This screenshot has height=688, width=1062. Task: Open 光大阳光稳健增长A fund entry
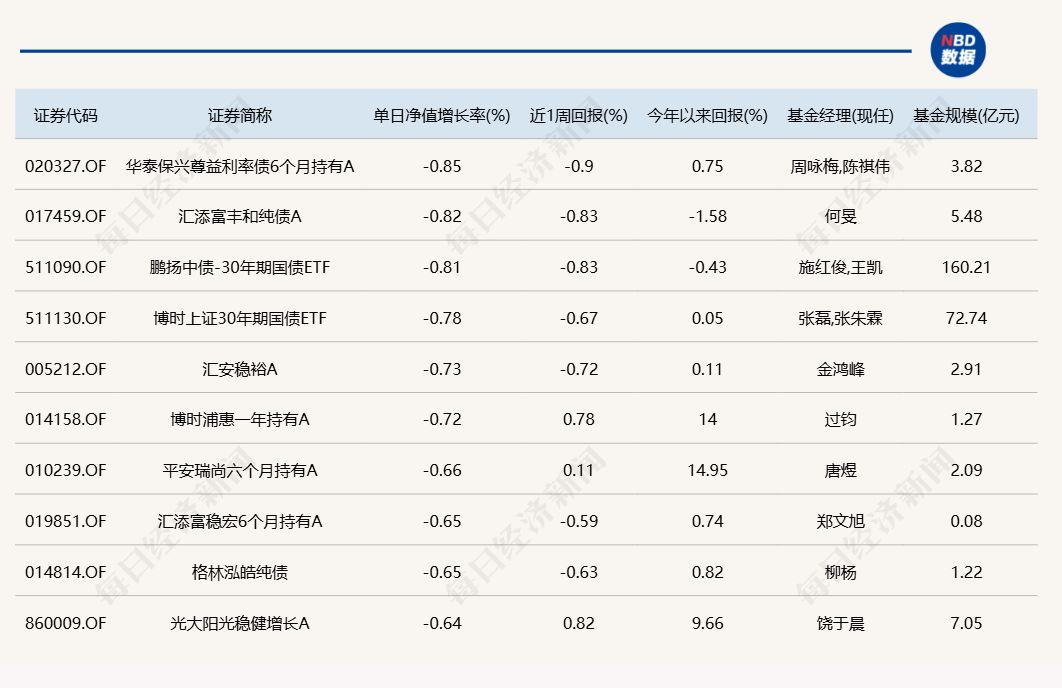tap(240, 623)
